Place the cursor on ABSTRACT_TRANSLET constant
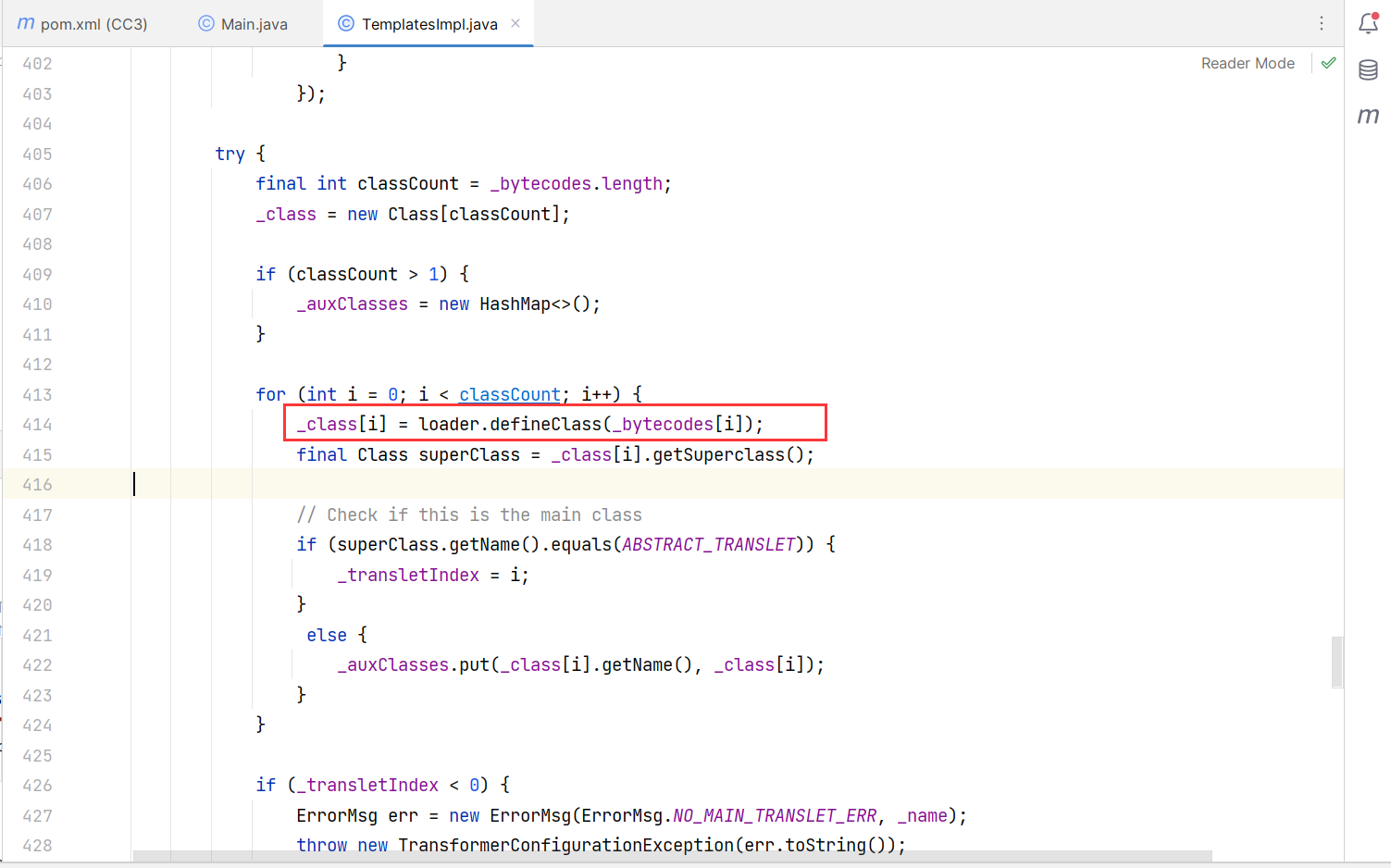The width and height of the screenshot is (1391, 868). click(708, 545)
